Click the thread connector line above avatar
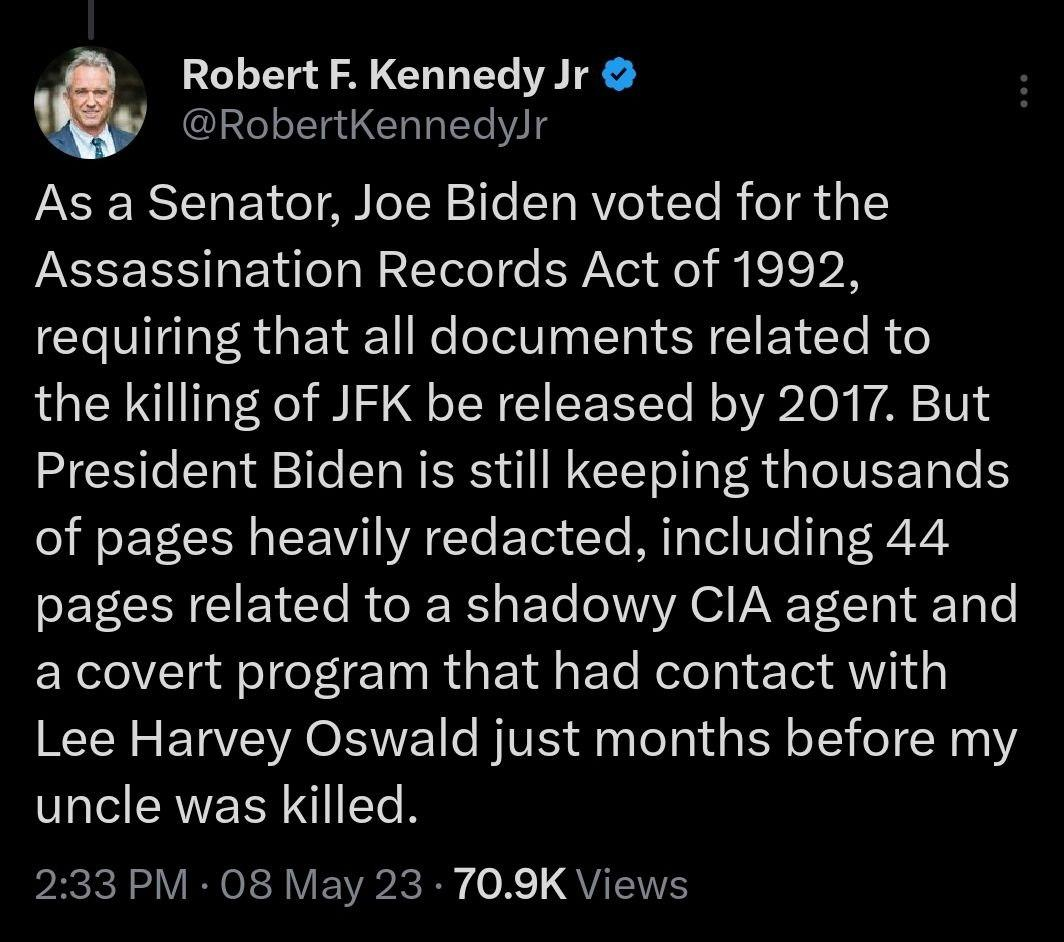Screen dimensions: 1064x942 click(91, 18)
